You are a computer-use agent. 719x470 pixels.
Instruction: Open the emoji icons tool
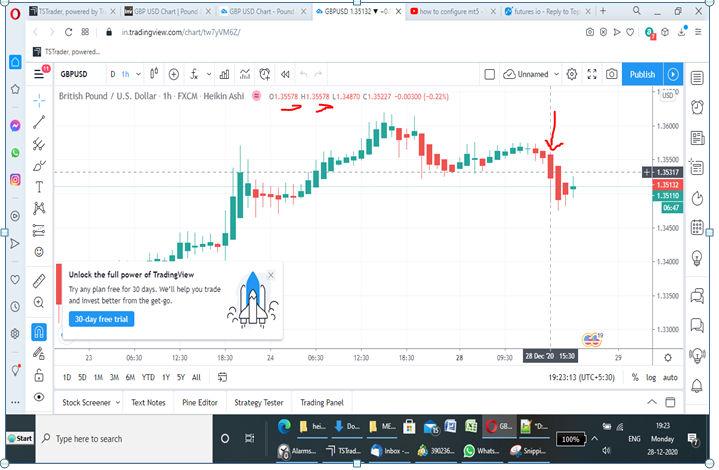pyautogui.click(x=39, y=252)
